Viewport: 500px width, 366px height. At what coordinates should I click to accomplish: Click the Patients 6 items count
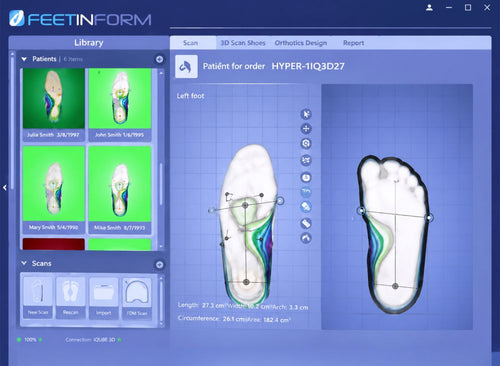(73, 59)
